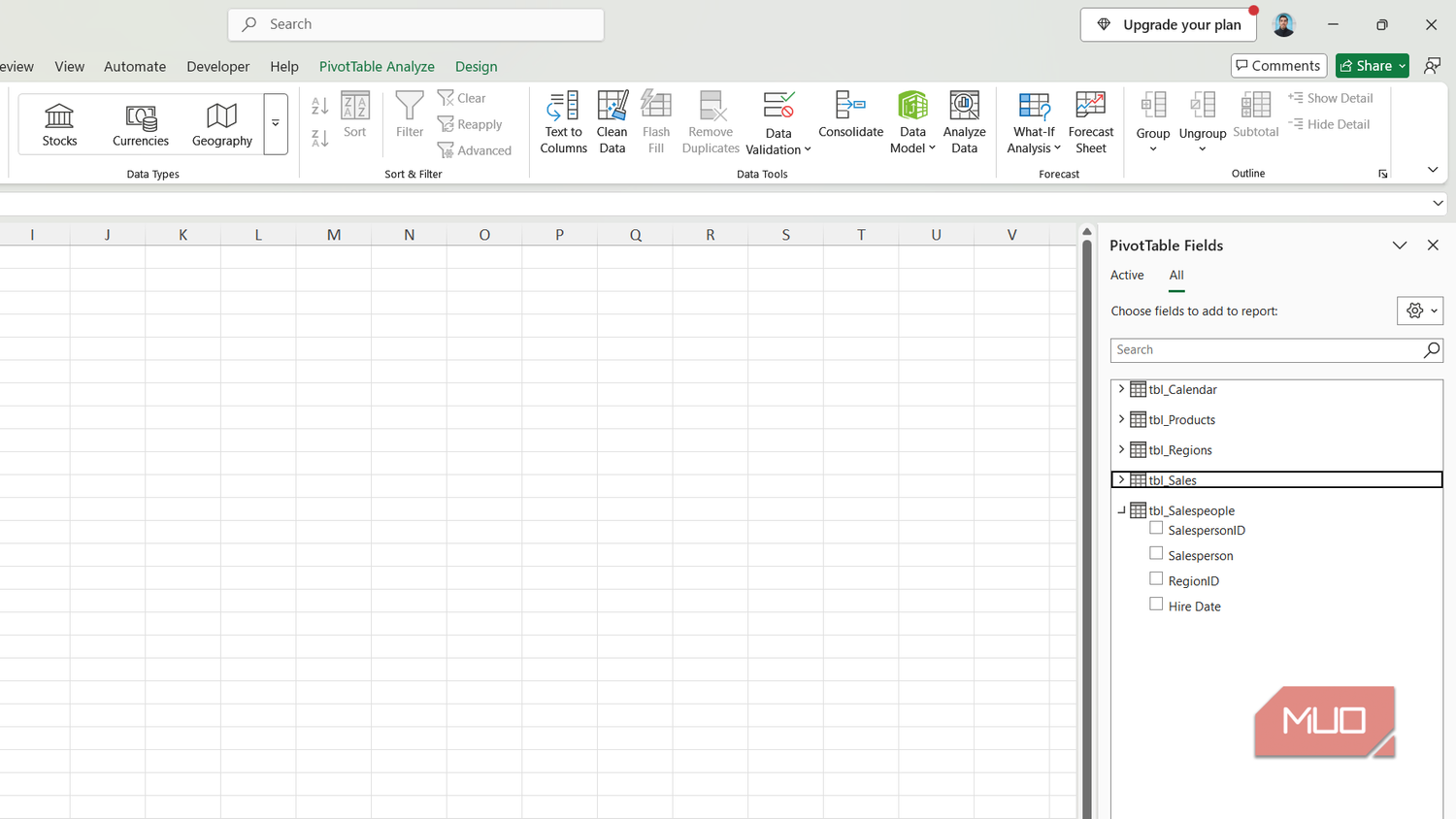Close the PivotTable Fields pane
Screen dimensions: 1456x819
pos(1433,246)
